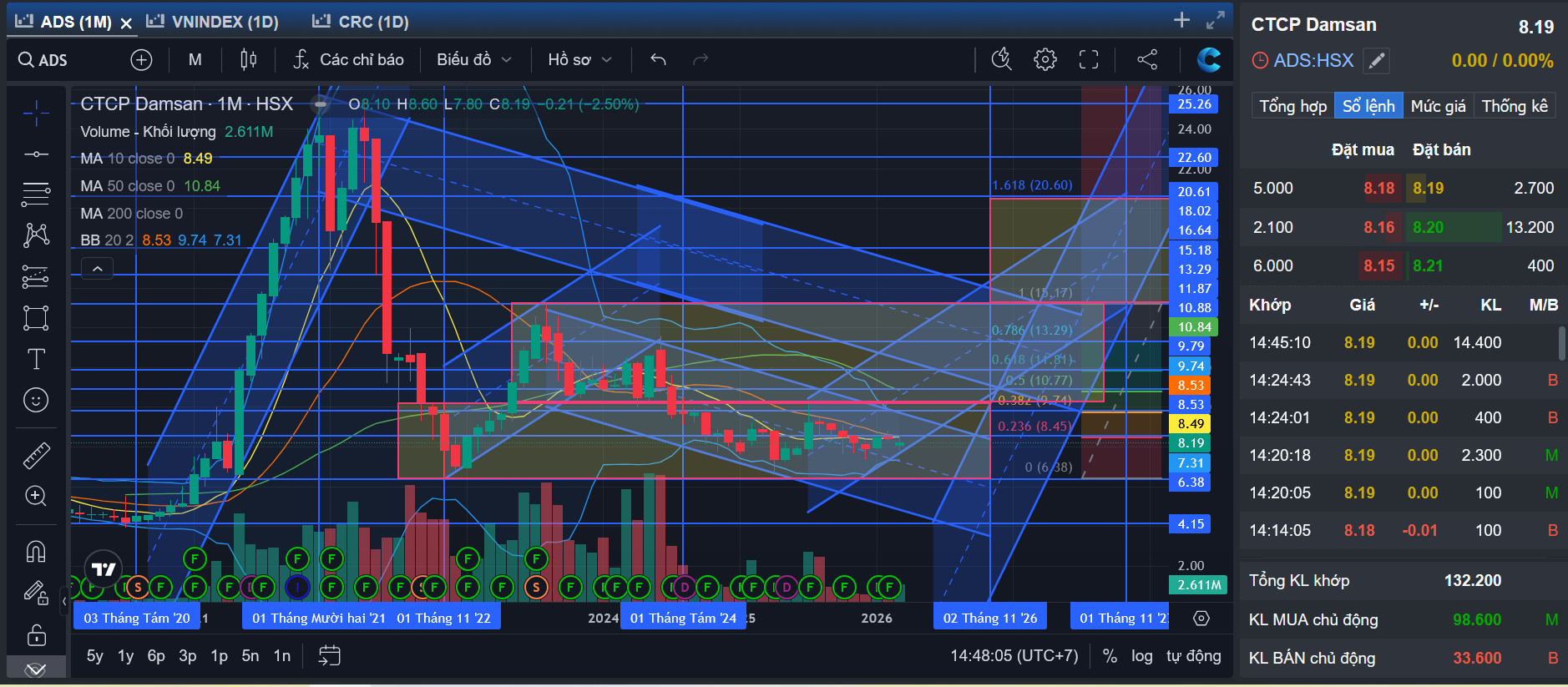Open the quick search lightning icon
This screenshot has height=687, width=1568.
point(1001,59)
